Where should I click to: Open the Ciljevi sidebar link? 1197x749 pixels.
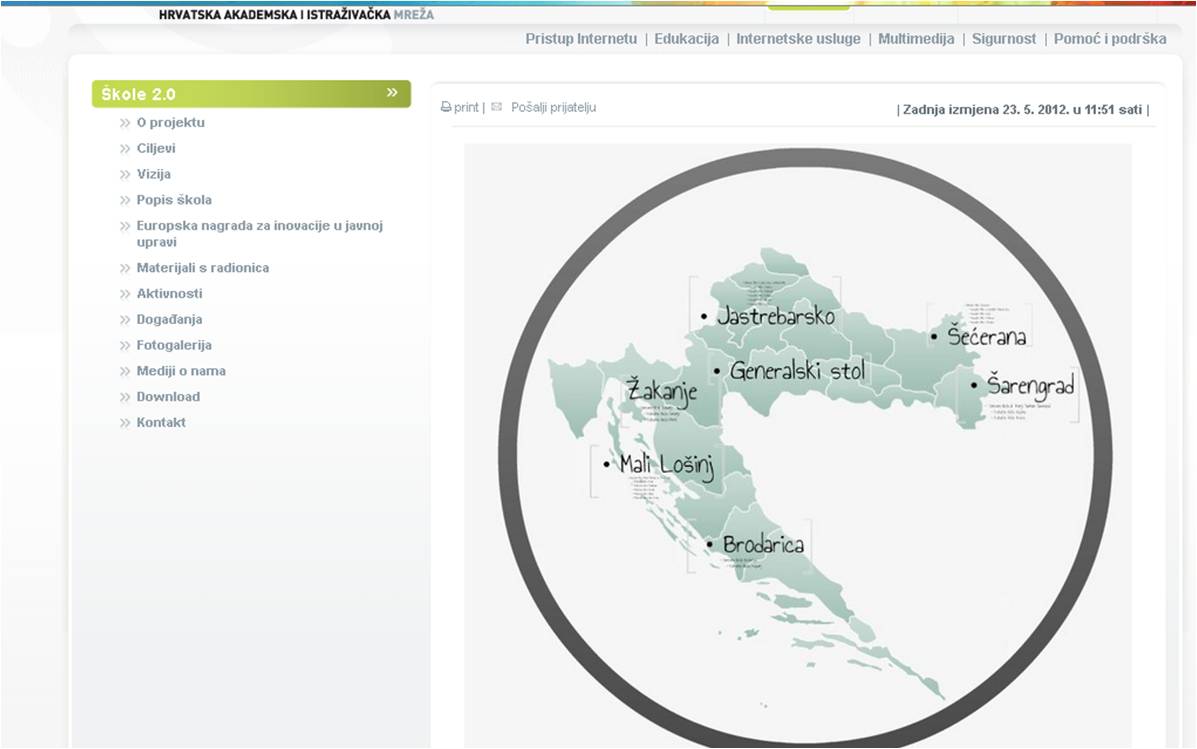coord(156,148)
